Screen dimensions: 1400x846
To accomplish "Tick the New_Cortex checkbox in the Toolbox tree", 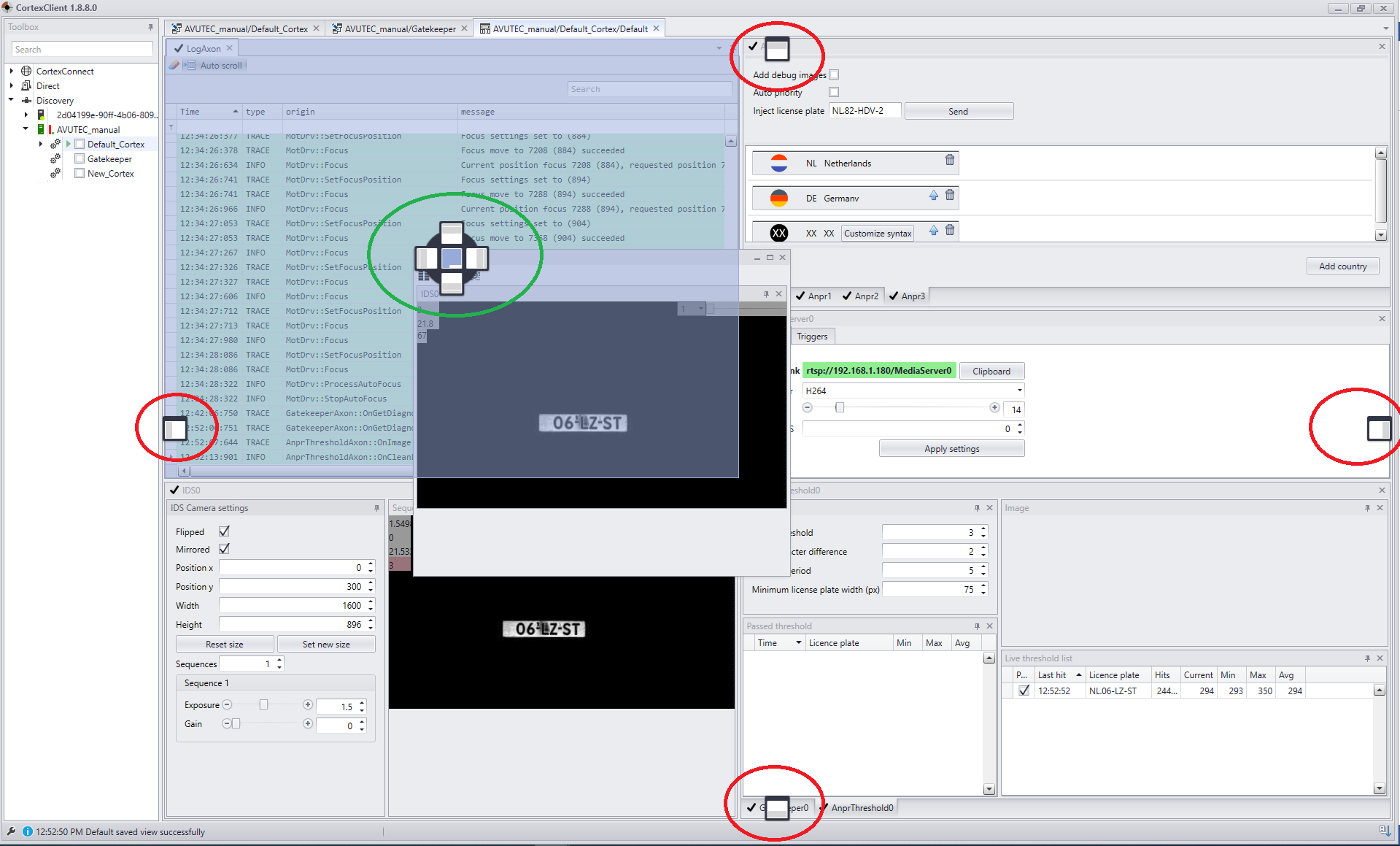I will [x=80, y=173].
